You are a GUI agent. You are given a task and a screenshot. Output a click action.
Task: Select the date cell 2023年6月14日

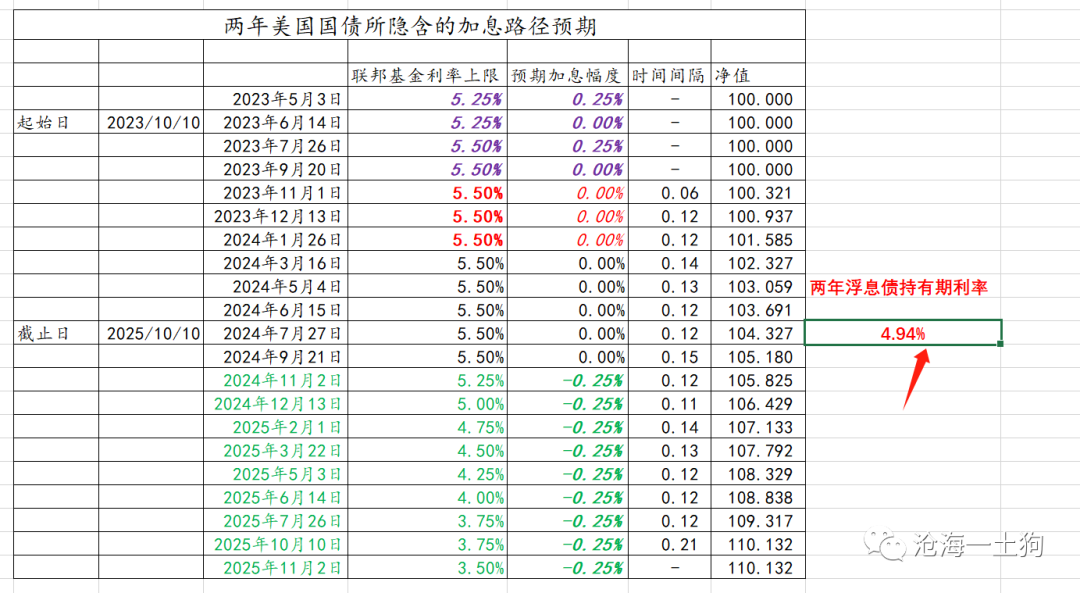[276, 123]
